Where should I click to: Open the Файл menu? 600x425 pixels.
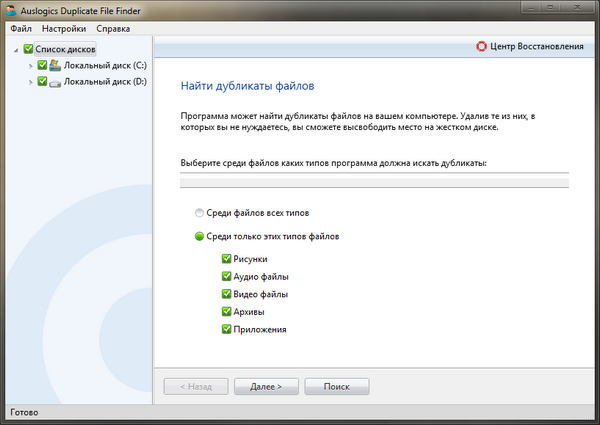(x=20, y=29)
